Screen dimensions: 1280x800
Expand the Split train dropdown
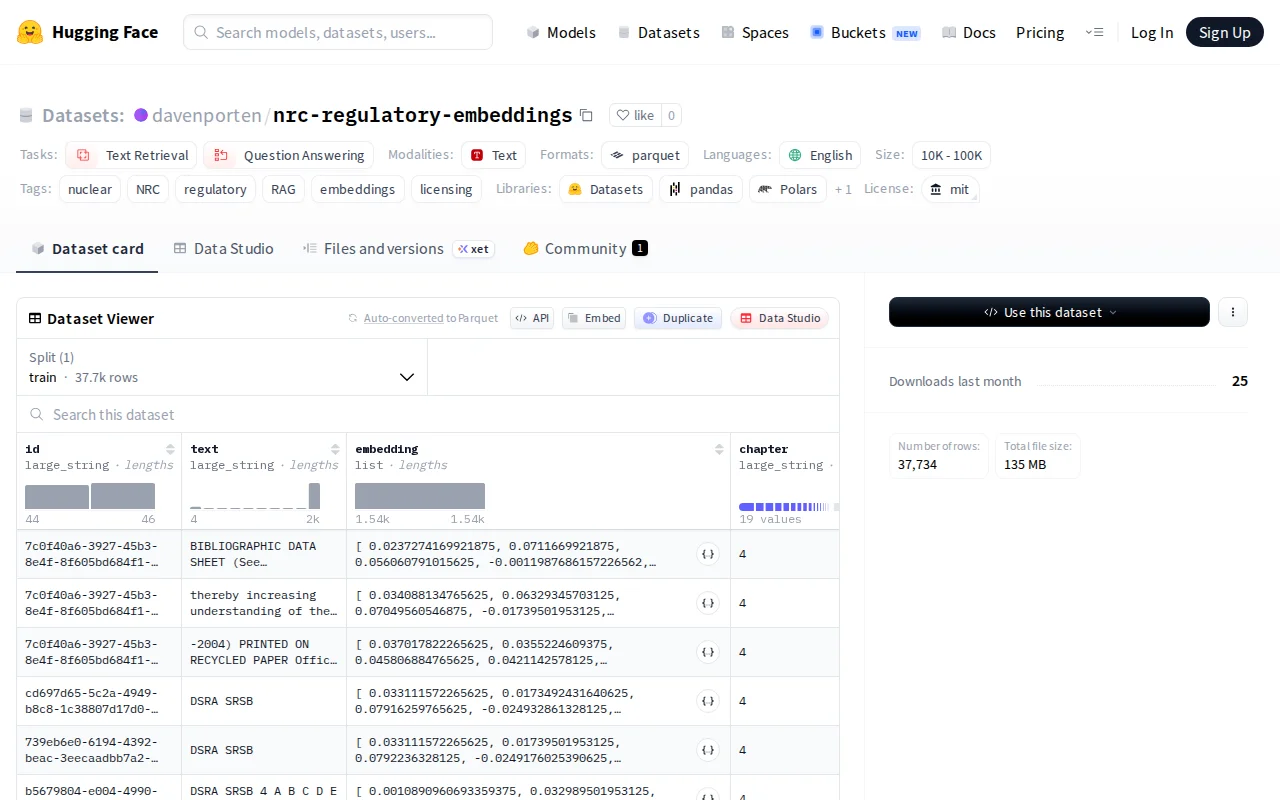[x=222, y=367]
